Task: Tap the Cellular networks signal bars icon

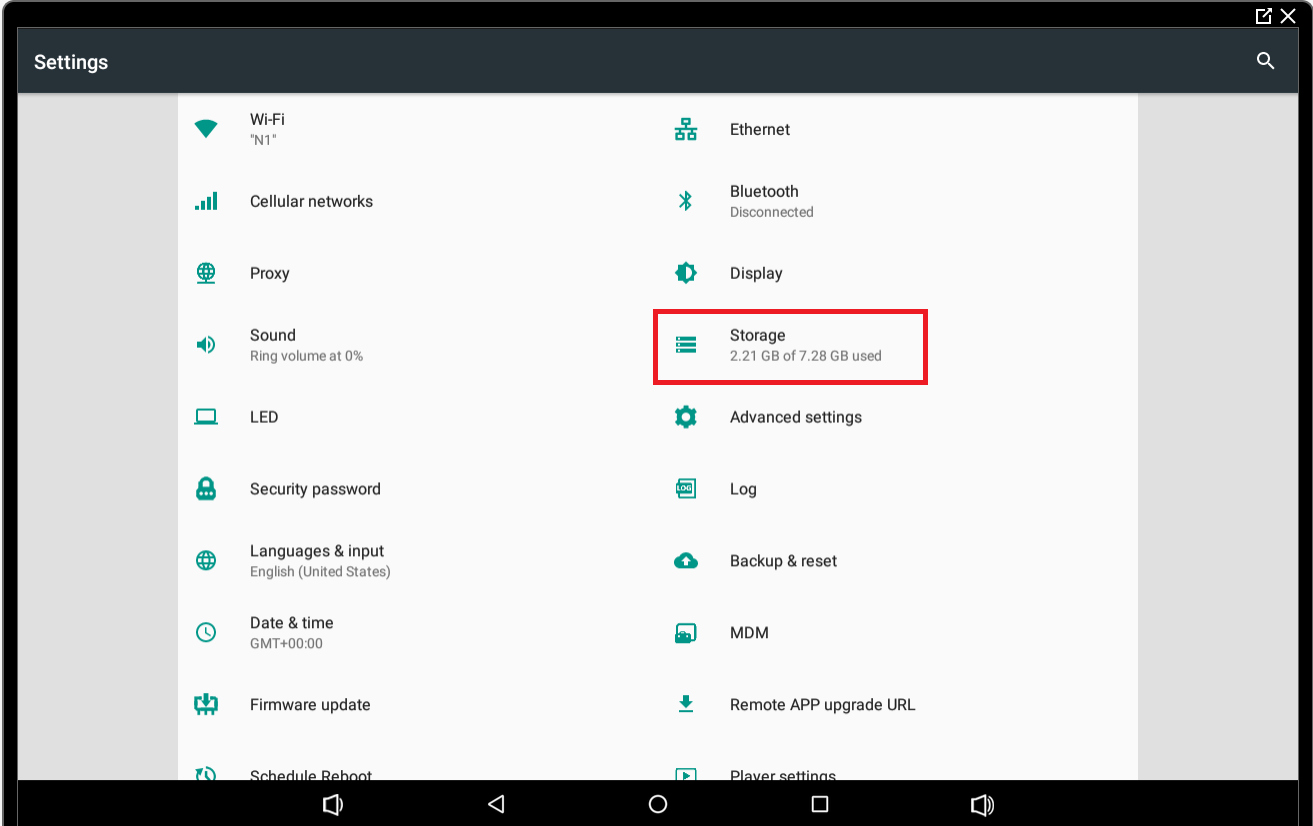Action: (x=206, y=201)
